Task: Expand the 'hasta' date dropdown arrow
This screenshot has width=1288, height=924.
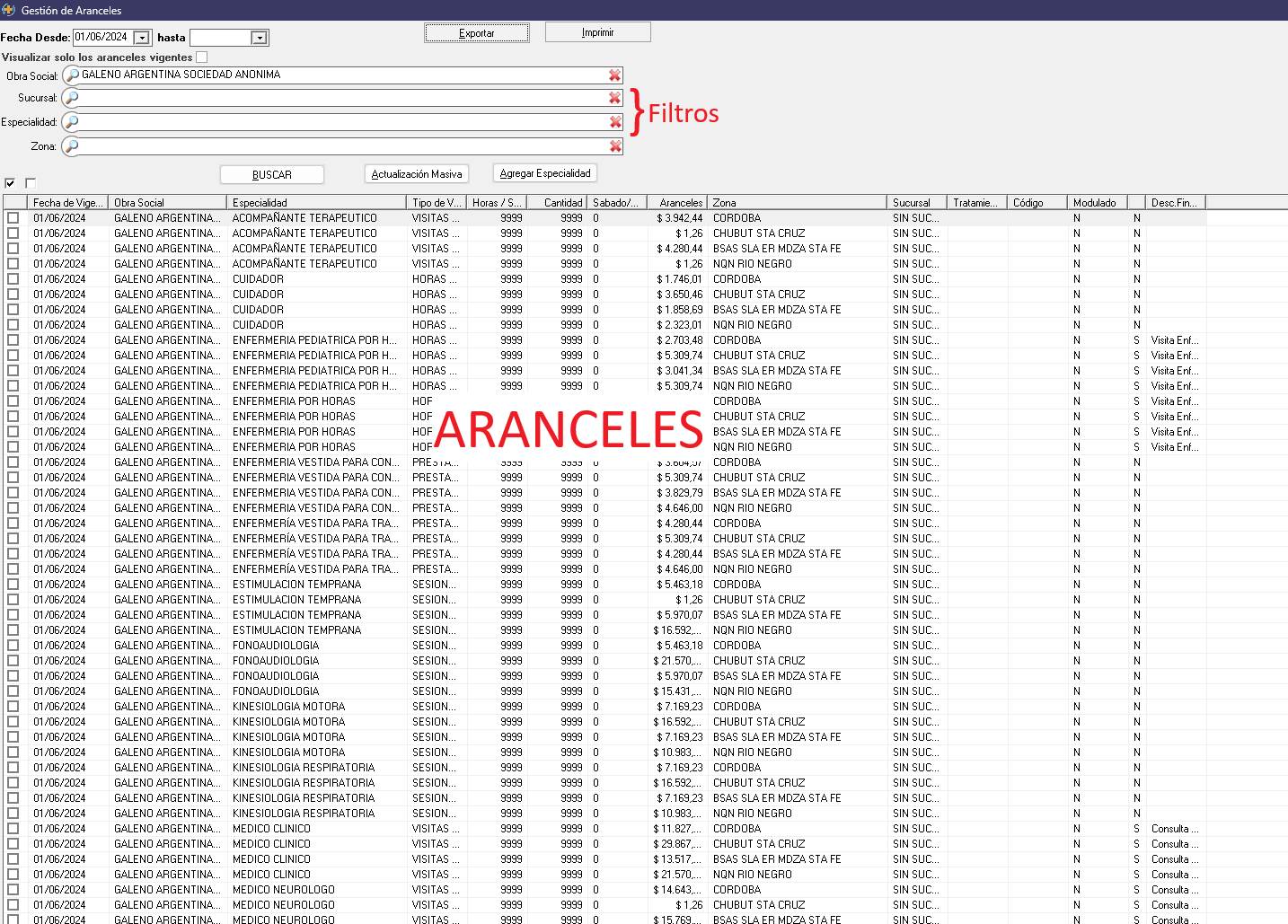Action: tap(259, 38)
